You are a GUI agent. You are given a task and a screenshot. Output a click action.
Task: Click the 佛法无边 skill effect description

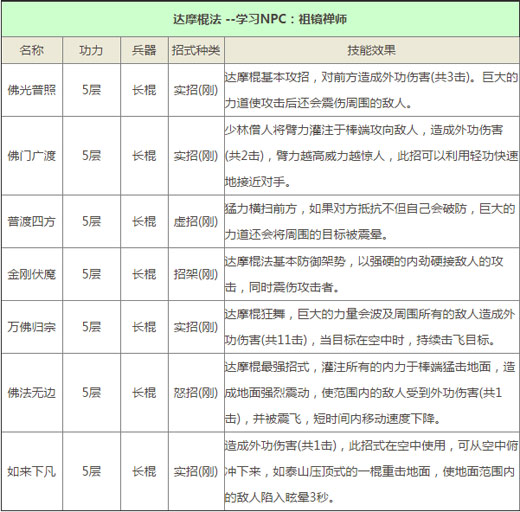(370, 393)
